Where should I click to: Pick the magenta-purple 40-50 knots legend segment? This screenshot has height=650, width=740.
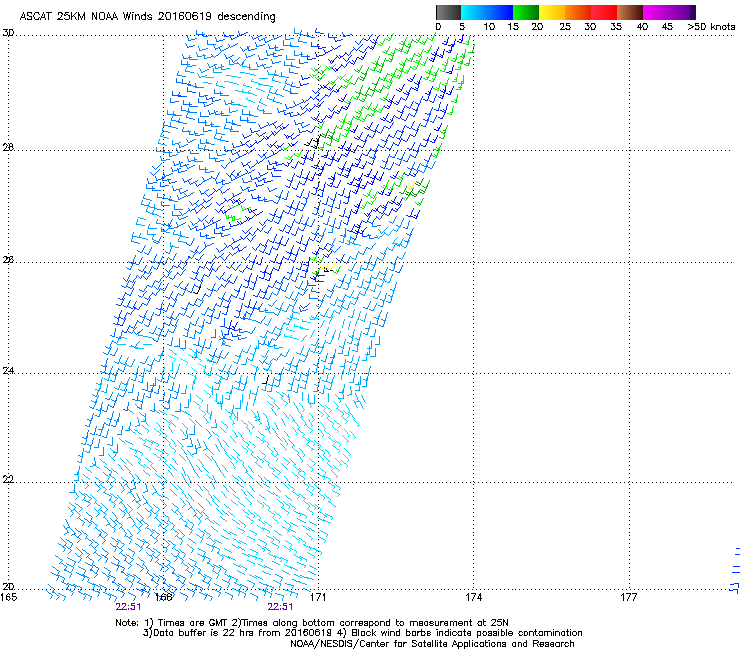pyautogui.click(x=669, y=12)
